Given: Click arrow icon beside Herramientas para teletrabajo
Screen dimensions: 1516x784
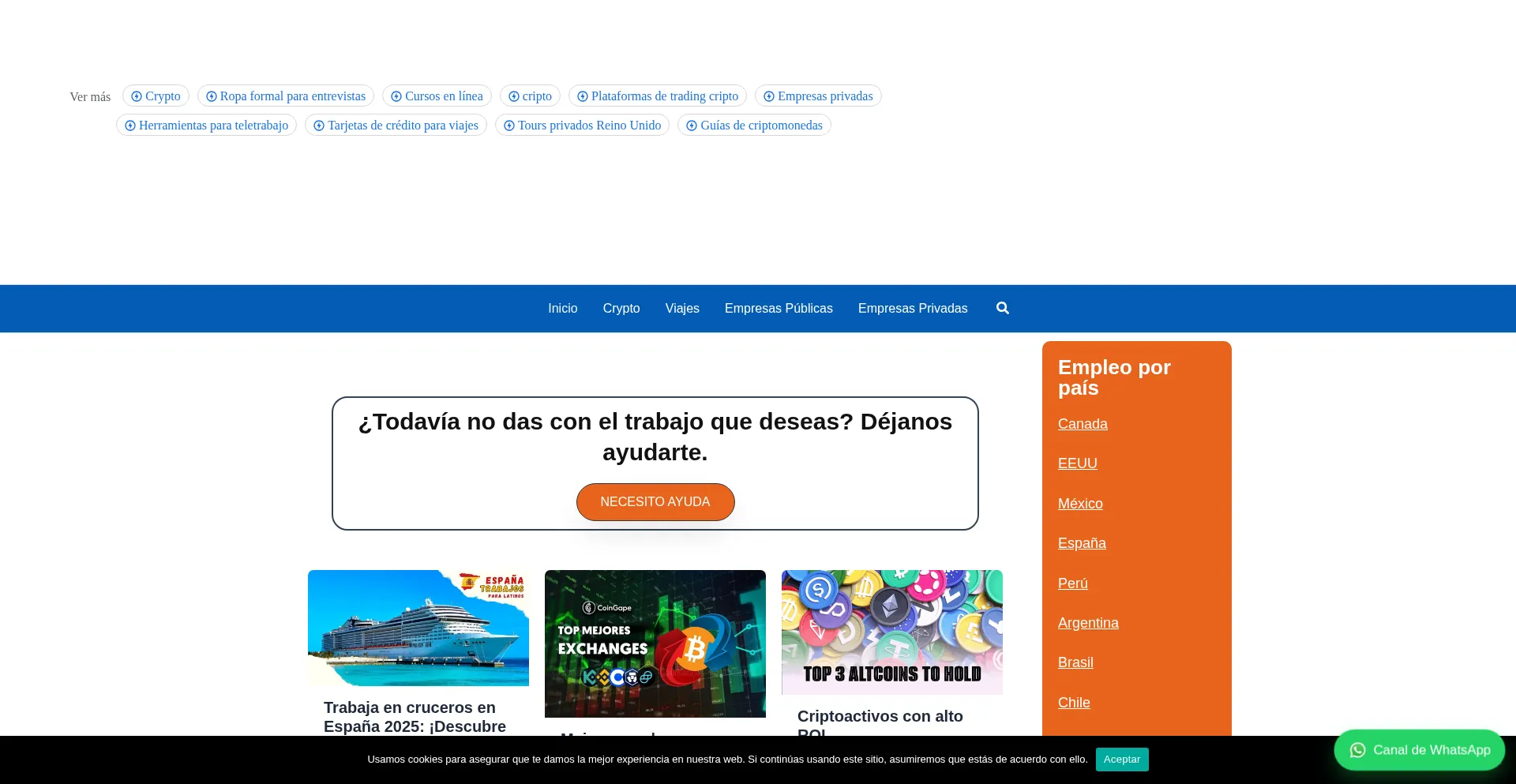Looking at the screenshot, I should tap(130, 126).
